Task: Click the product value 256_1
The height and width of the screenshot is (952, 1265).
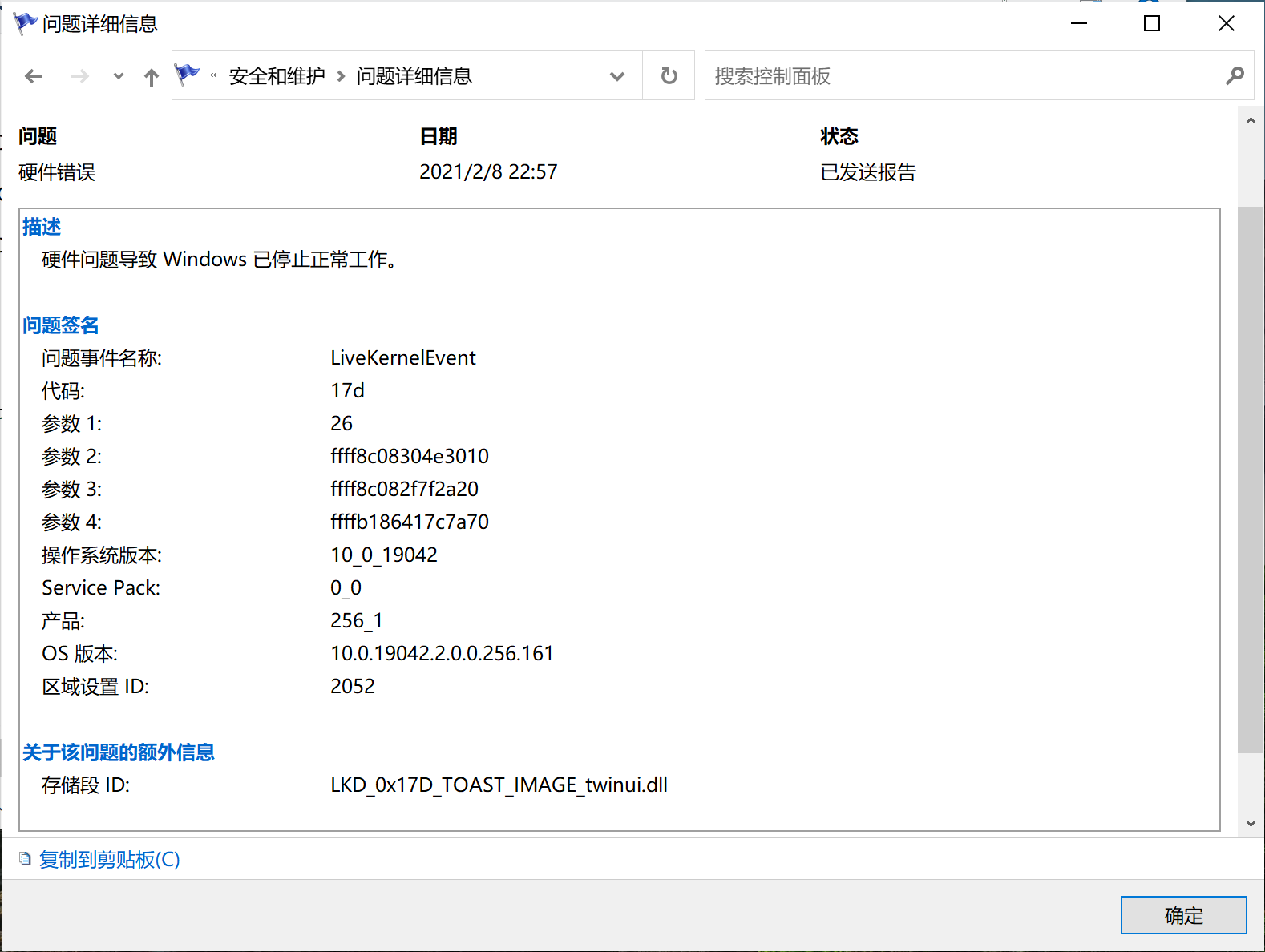Action: point(357,620)
